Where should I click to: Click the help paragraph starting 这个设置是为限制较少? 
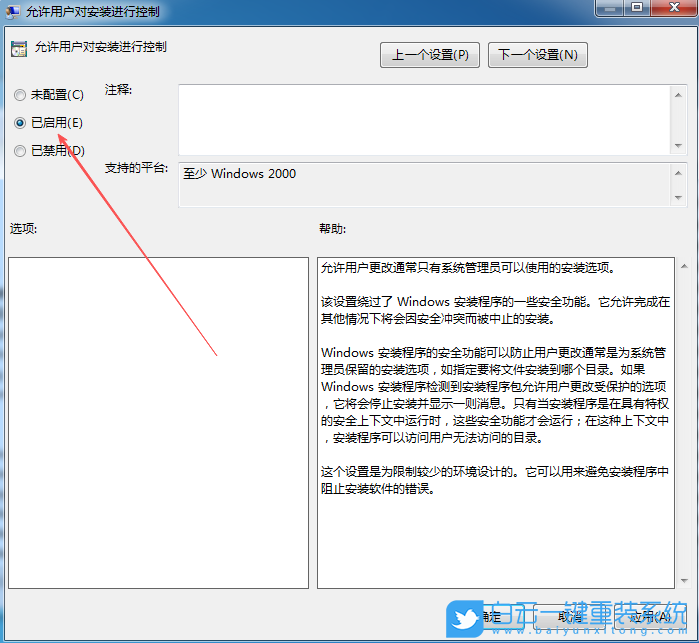click(495, 480)
